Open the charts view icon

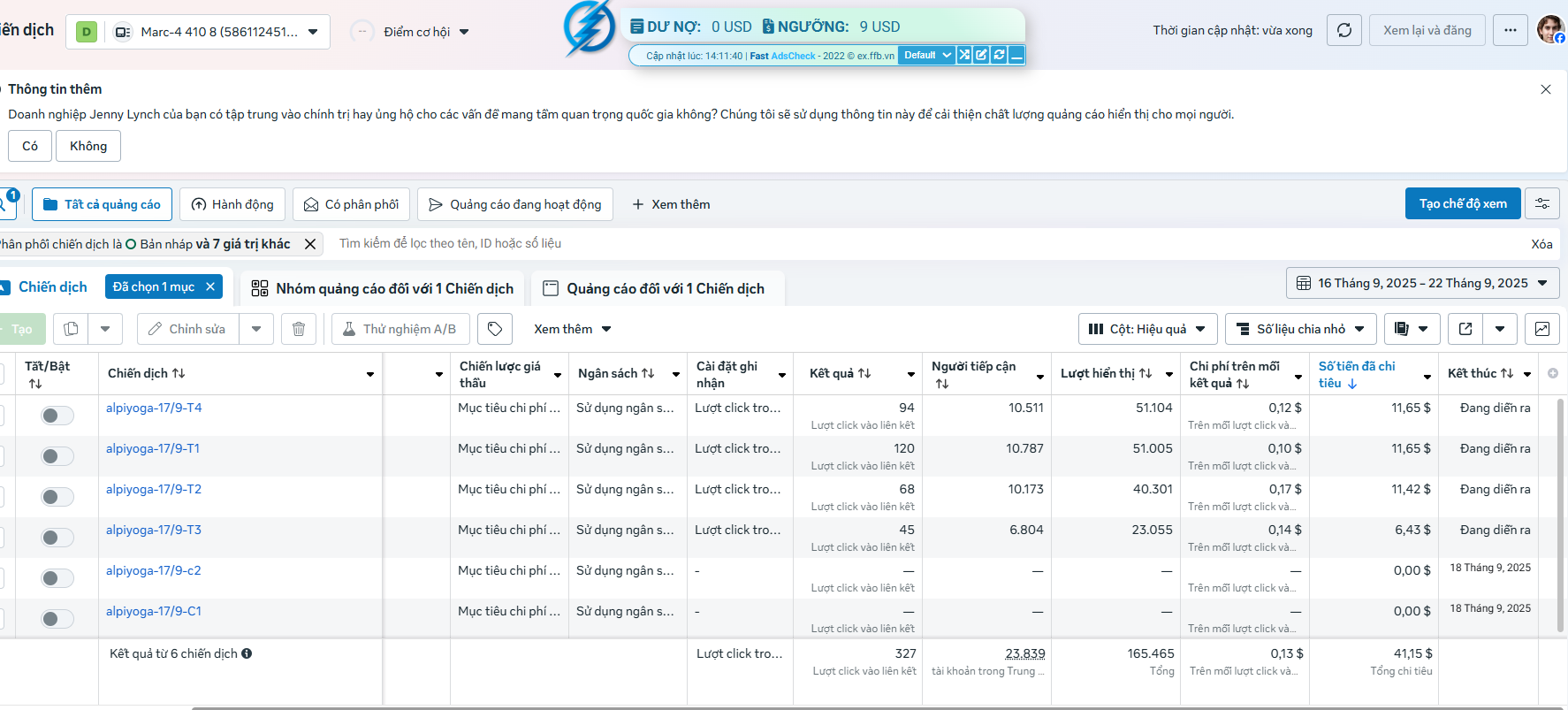(x=1542, y=329)
